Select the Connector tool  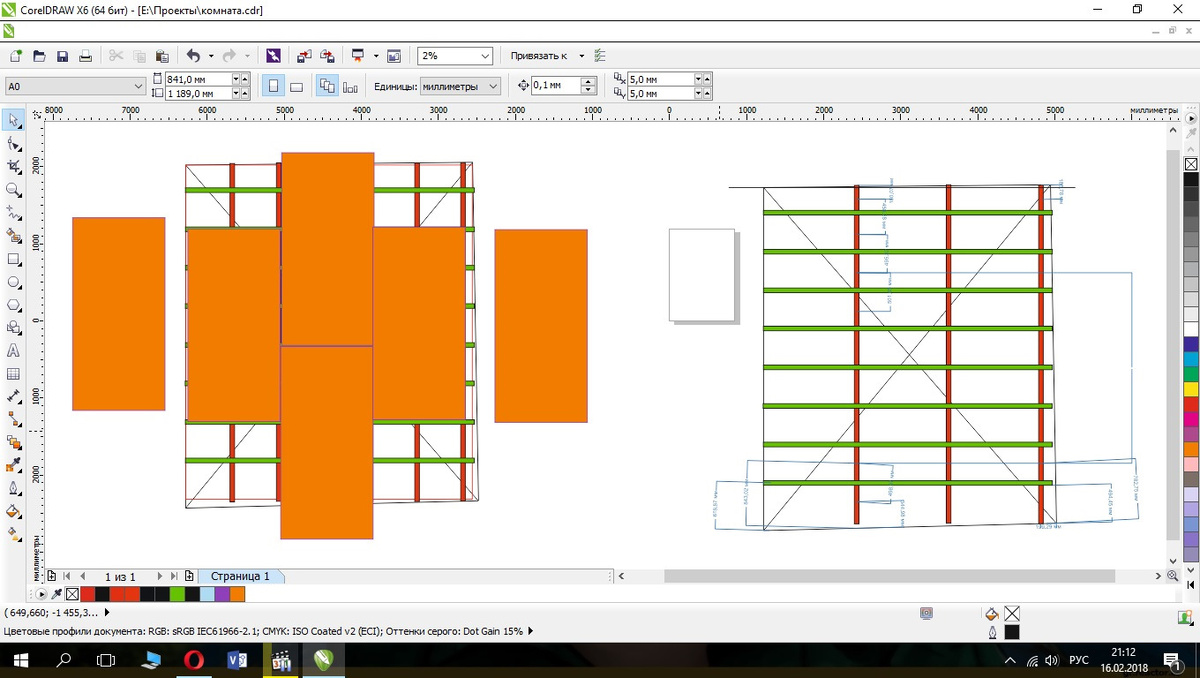coord(13,419)
